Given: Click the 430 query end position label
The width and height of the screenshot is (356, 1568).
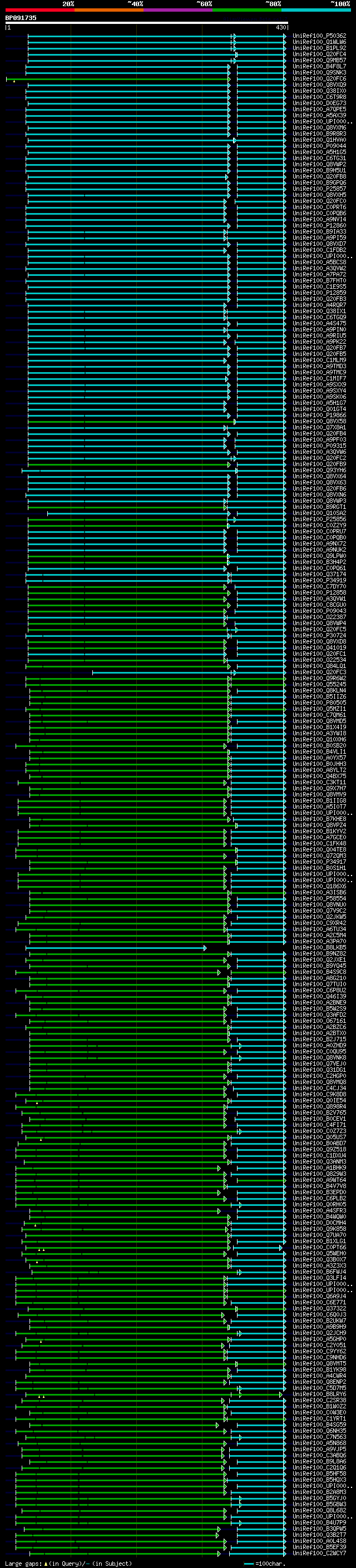Looking at the screenshot, I should pyautogui.click(x=280, y=27).
